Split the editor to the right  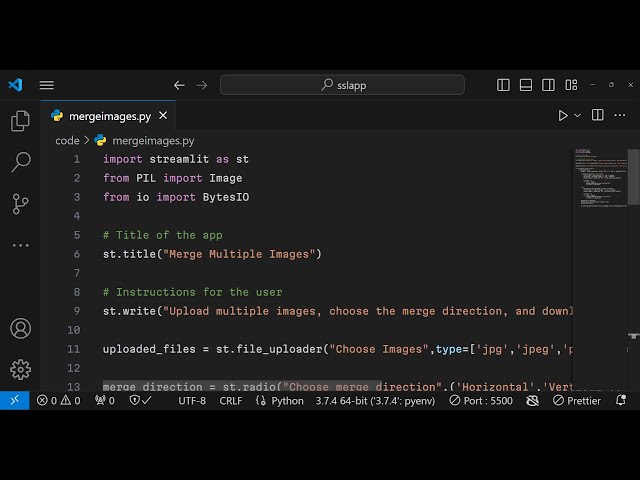598,116
